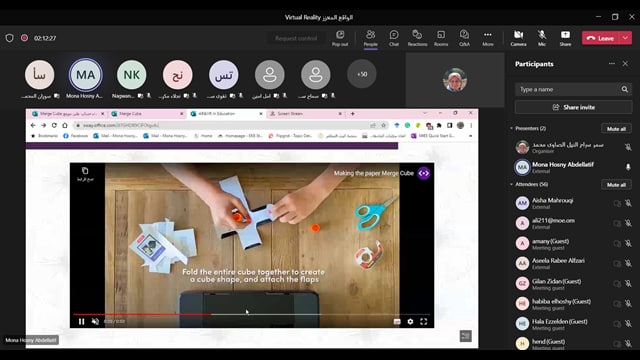Toggle the People panel
Screen dimensions: 640x360
coord(370,38)
